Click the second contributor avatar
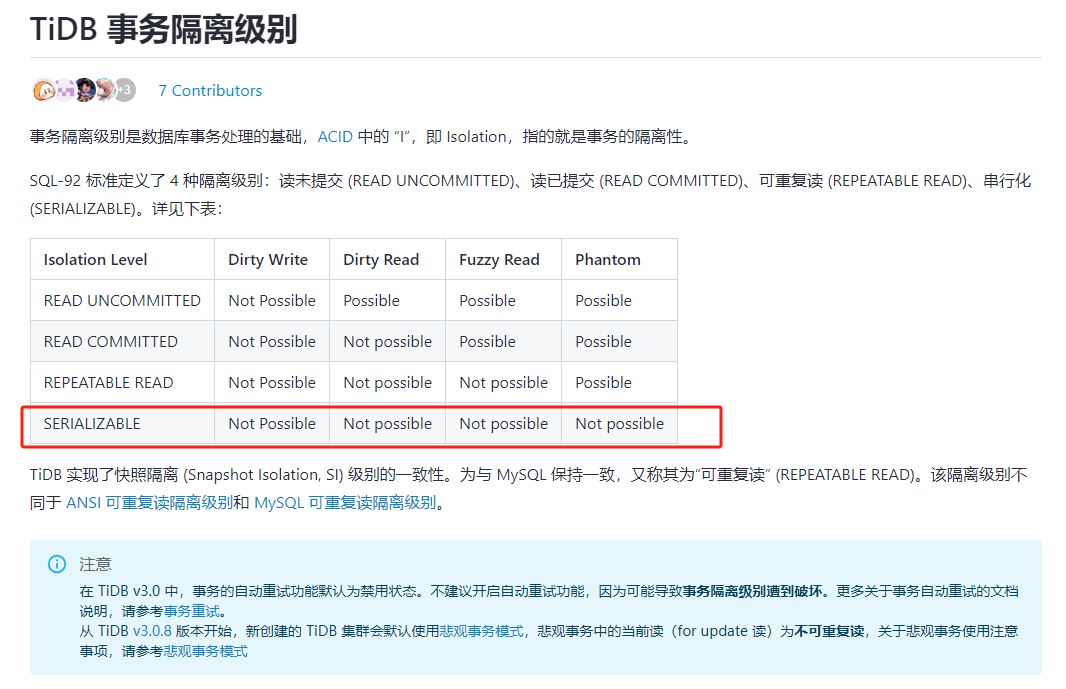 point(65,90)
